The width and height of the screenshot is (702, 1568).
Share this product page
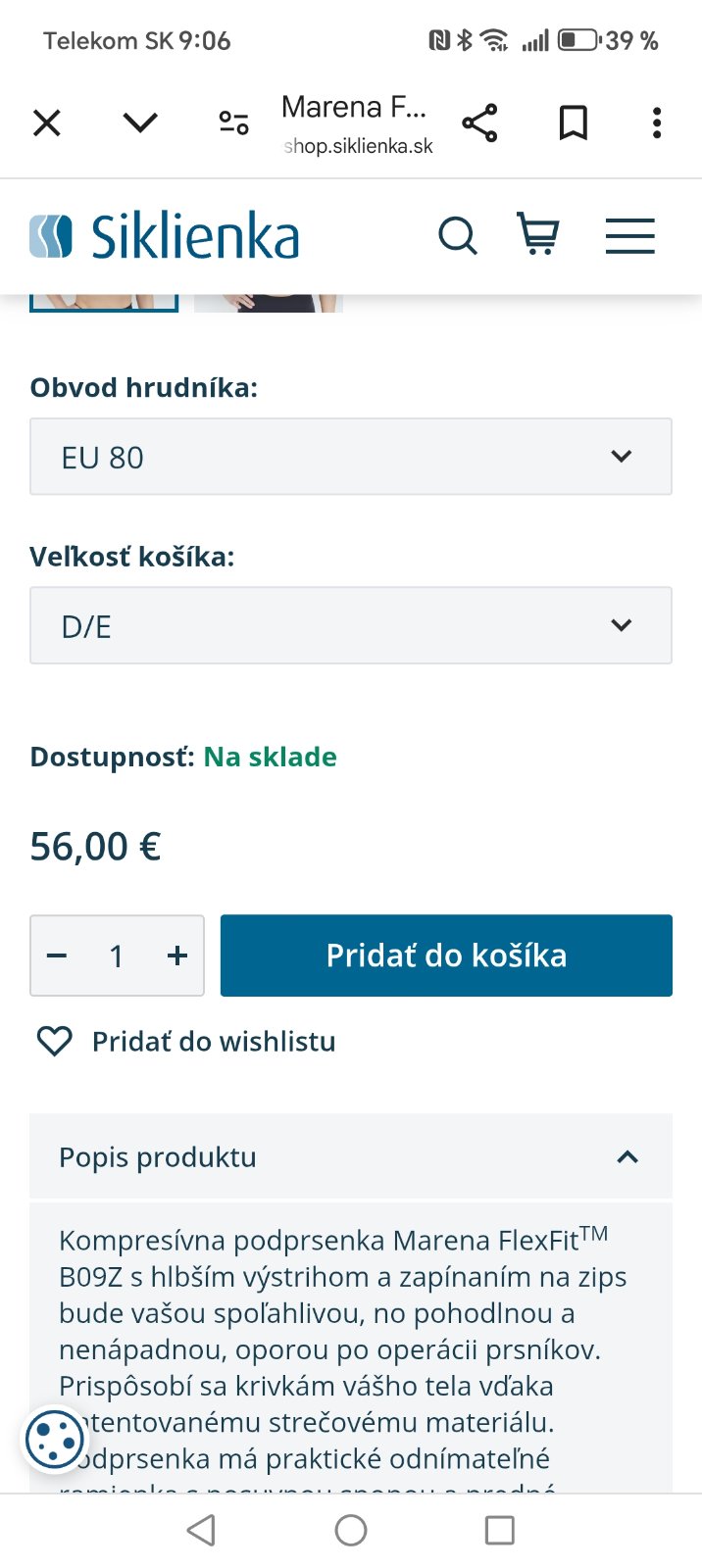tap(479, 122)
